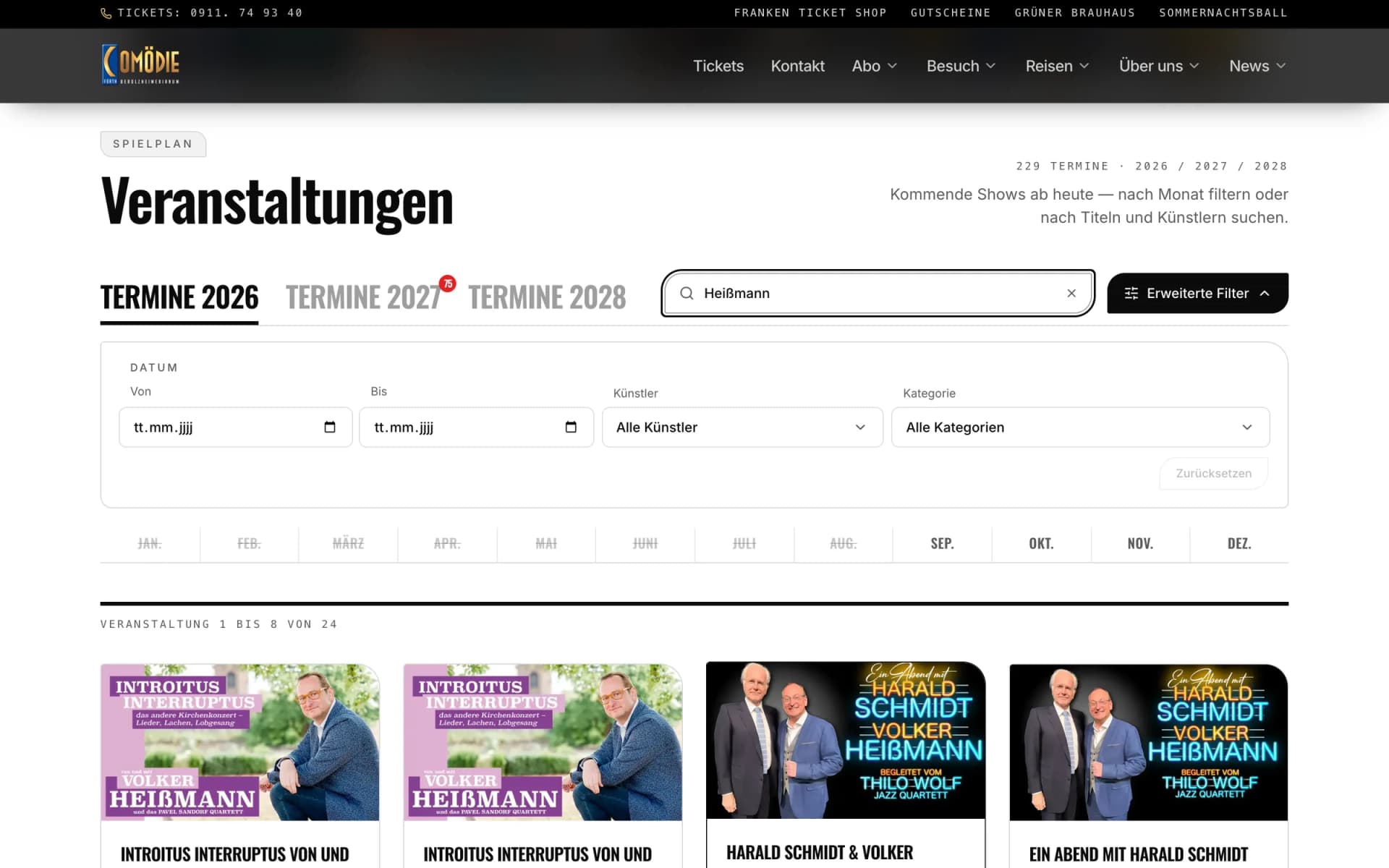Open the Kontakt page
Image resolution: width=1389 pixels, height=868 pixels.
pos(797,66)
